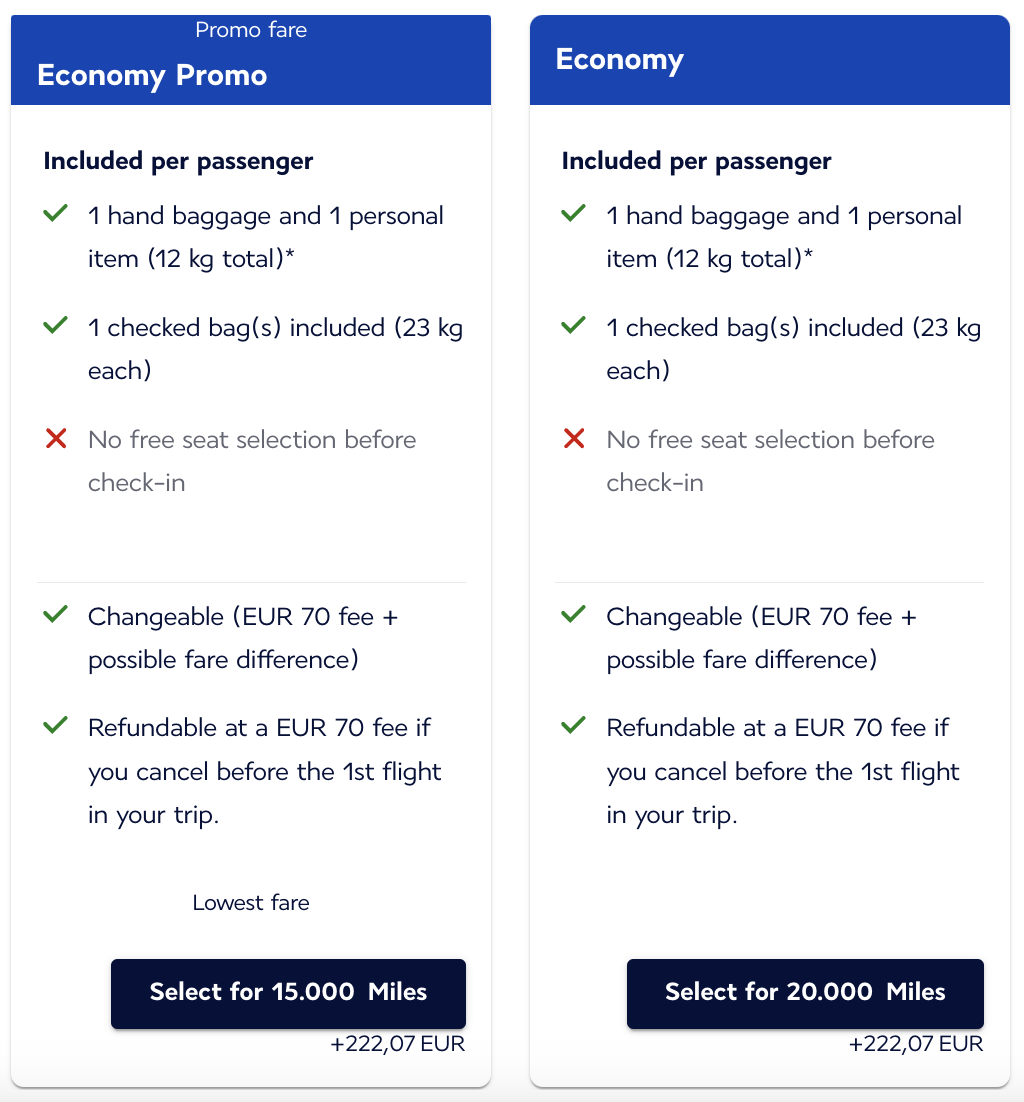Click +222,07 EUR under Economy Promo
This screenshot has width=1024, height=1102.
click(398, 1045)
